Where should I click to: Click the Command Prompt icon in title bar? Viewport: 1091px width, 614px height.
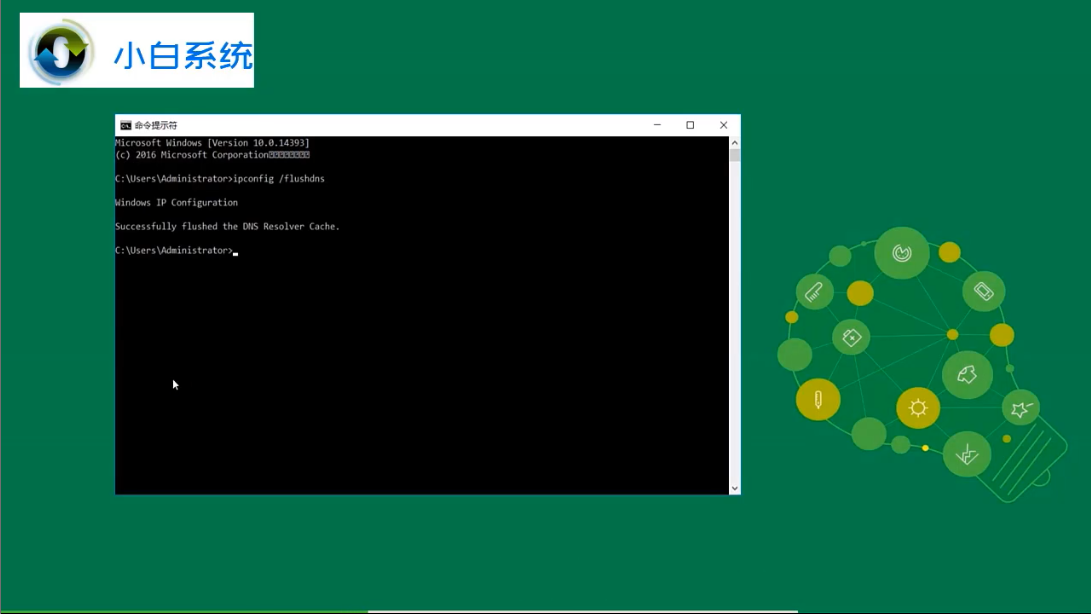(125, 125)
